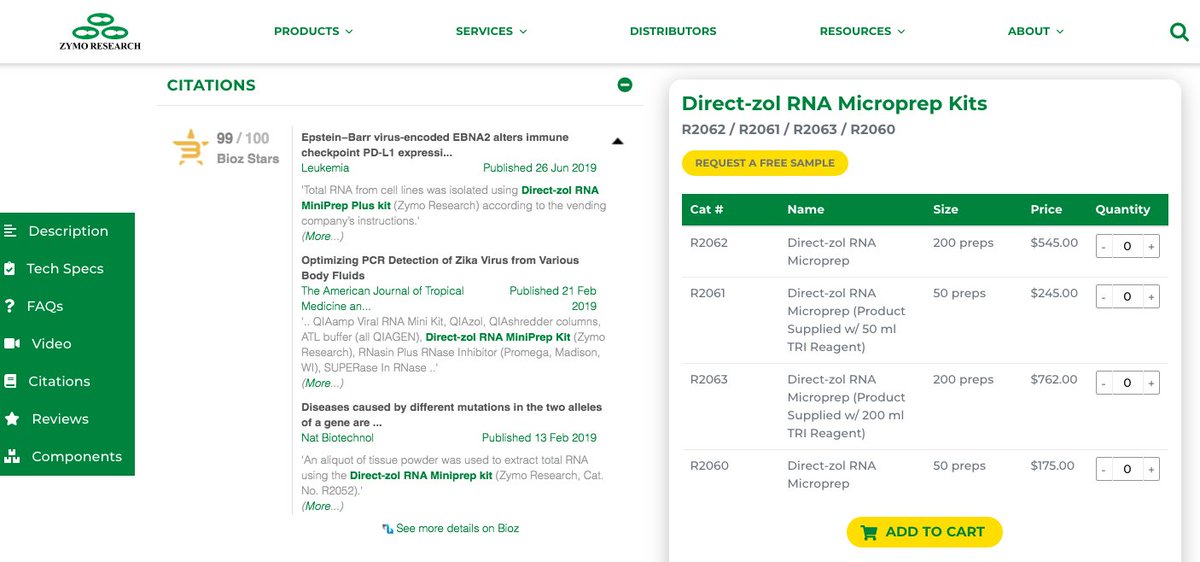Click the R2062 quantity input field
The height and width of the screenshot is (562, 1200).
[1128, 246]
